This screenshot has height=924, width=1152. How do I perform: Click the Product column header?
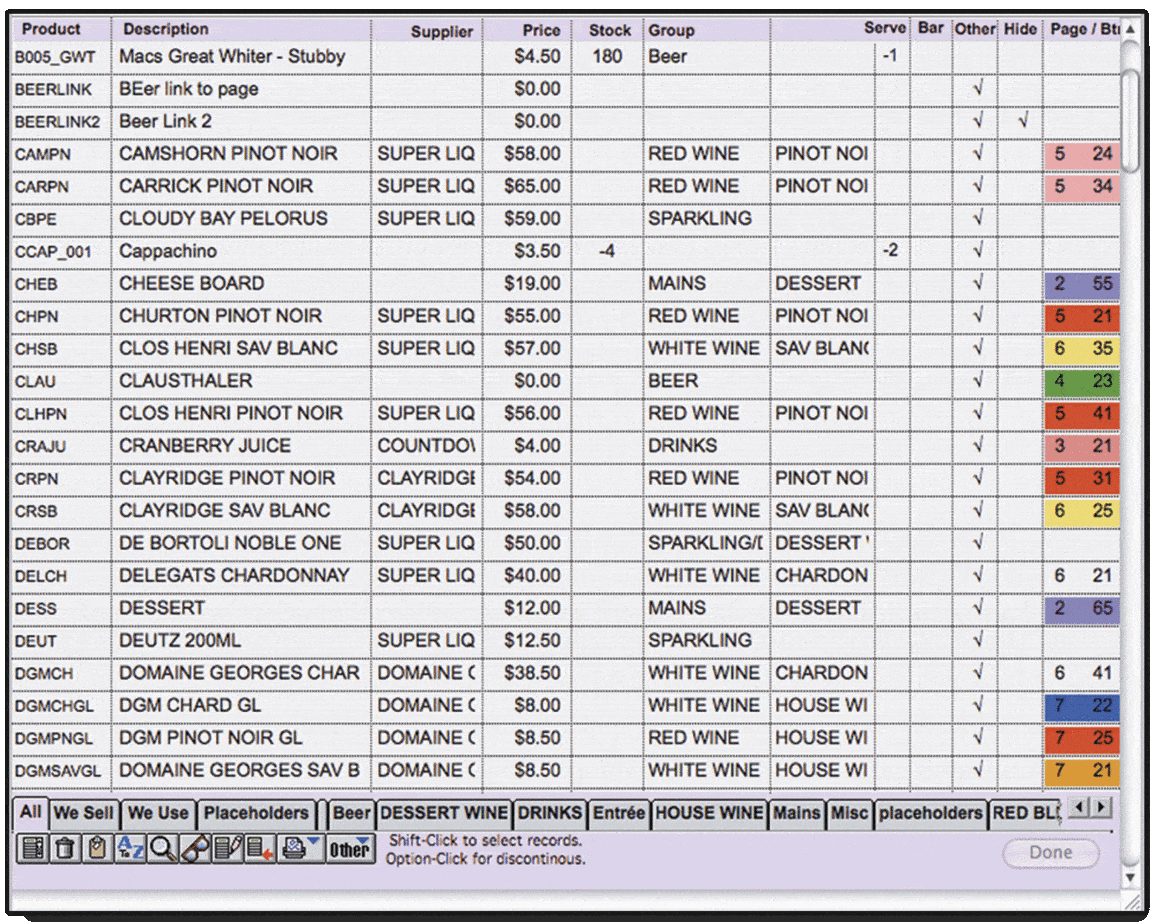click(x=51, y=29)
